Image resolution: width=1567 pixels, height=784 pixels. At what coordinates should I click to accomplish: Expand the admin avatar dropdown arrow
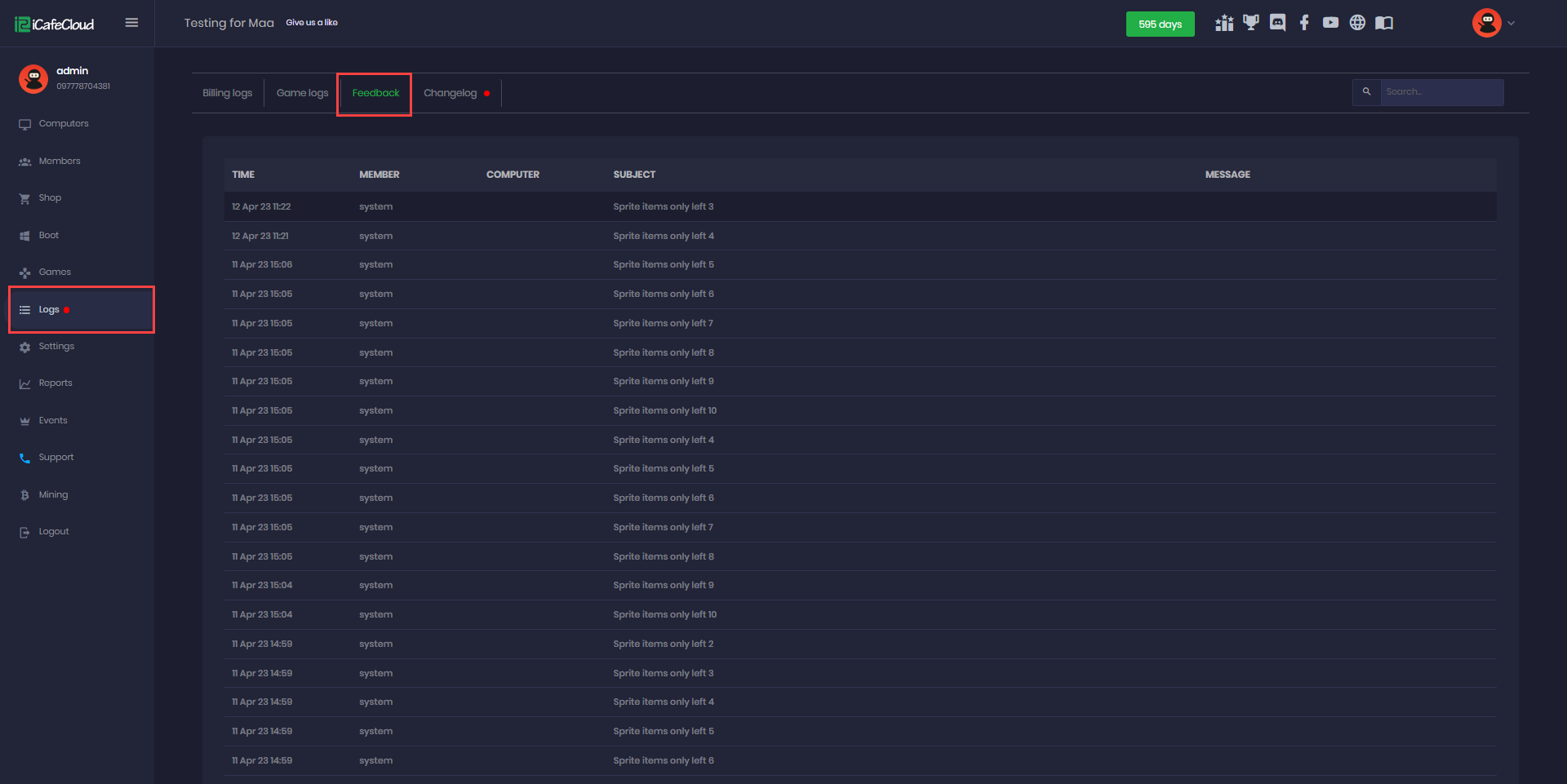1511,23
